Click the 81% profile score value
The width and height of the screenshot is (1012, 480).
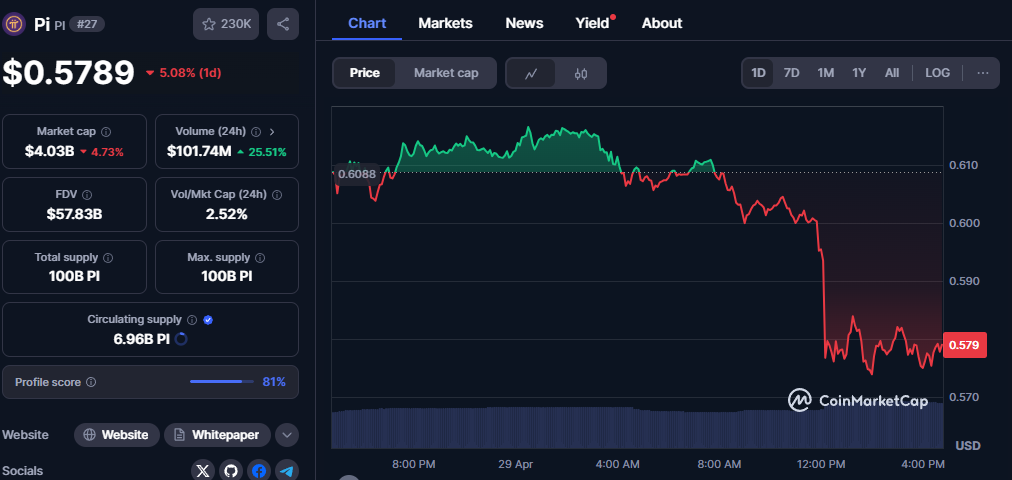point(274,382)
